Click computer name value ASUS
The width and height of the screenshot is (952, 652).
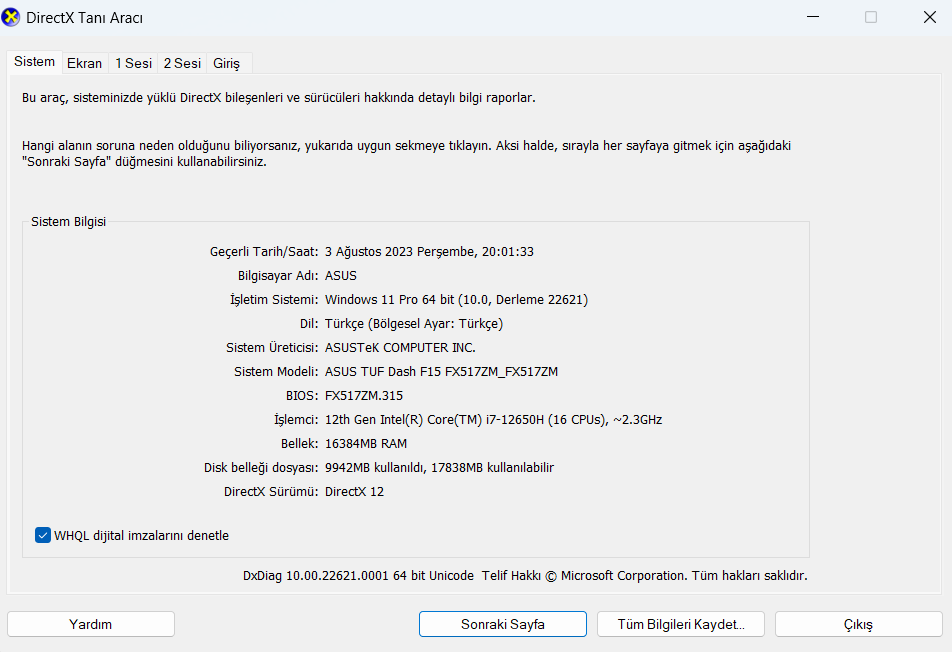pos(341,276)
